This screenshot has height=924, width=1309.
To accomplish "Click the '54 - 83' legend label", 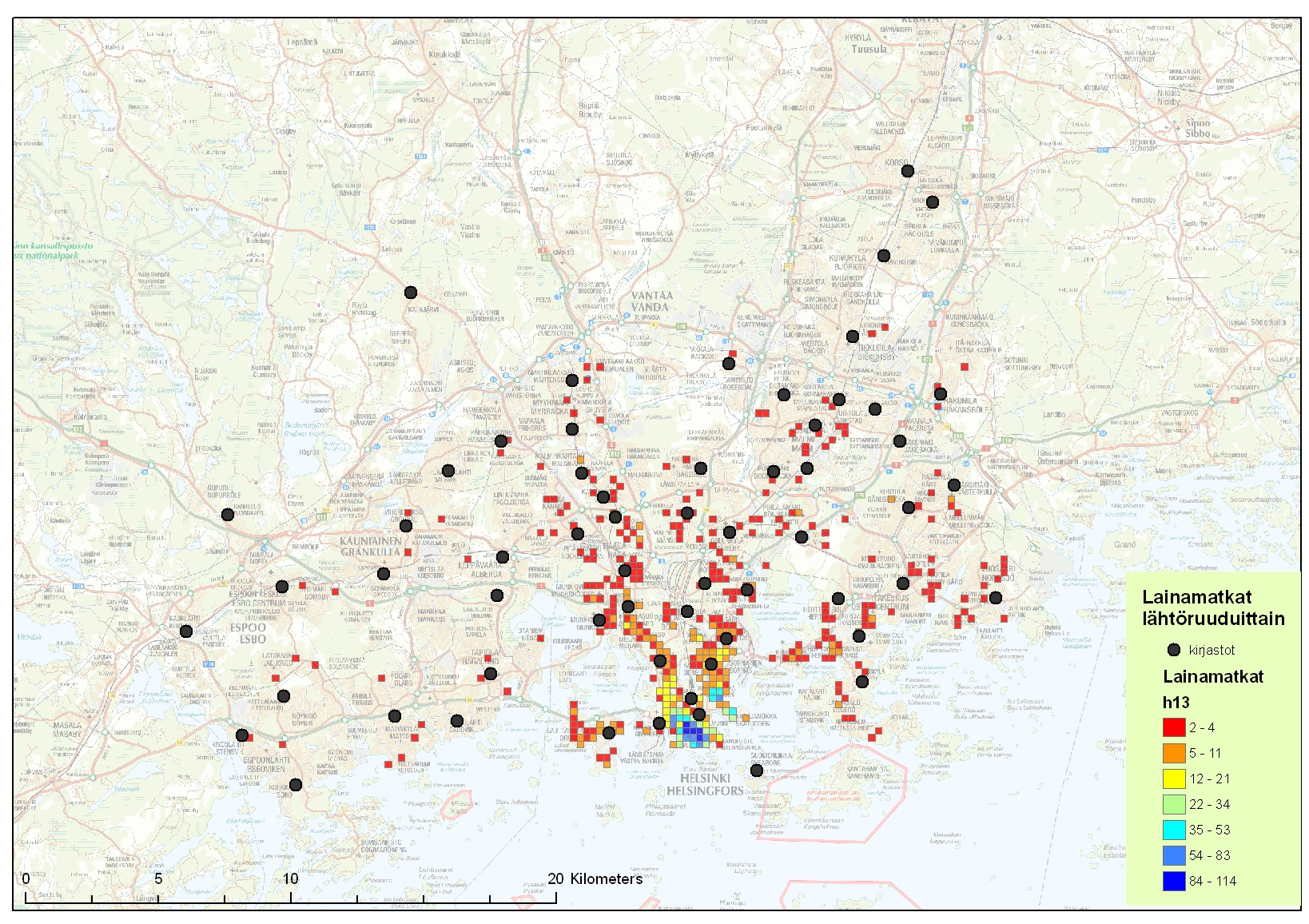I will 1209,855.
